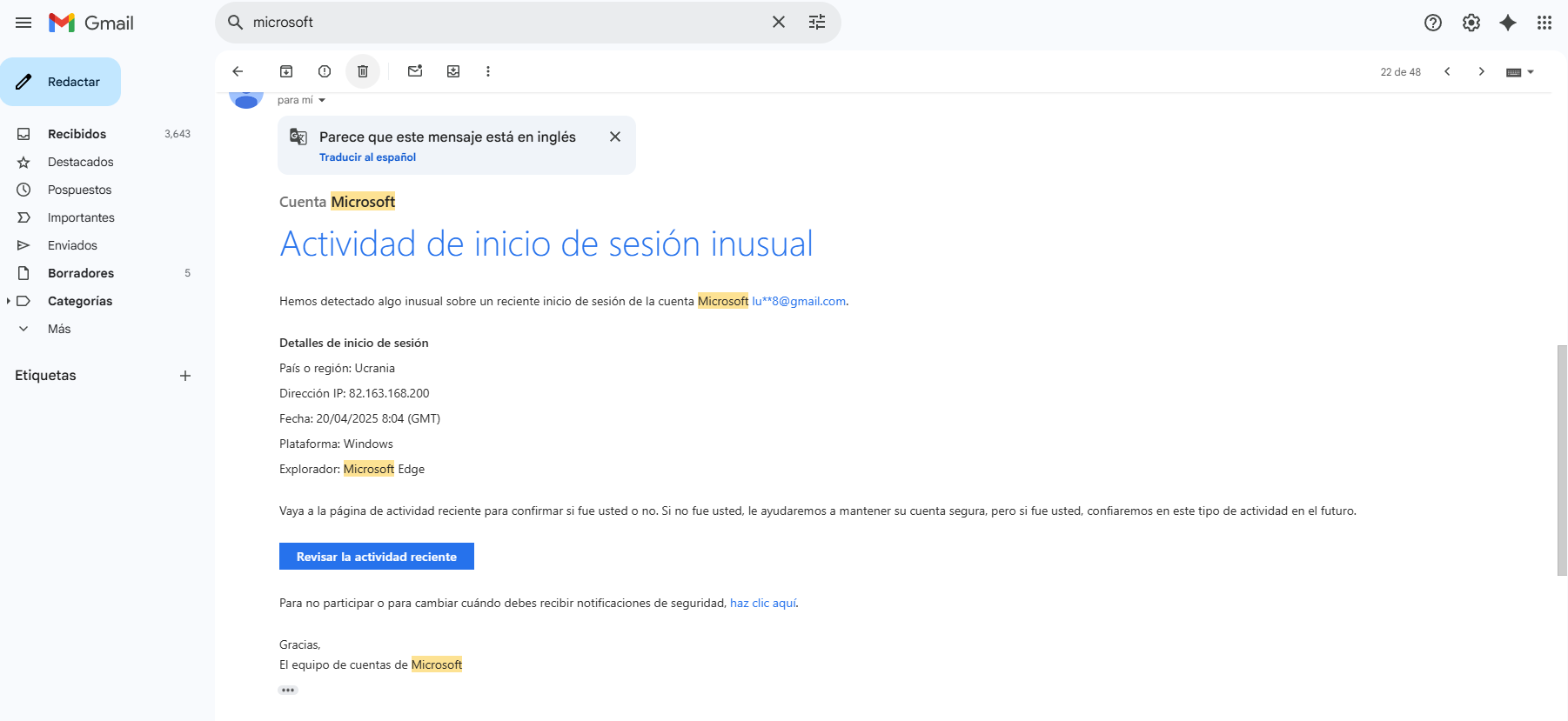
Task: Go to the older message arrow
Action: click(1481, 71)
